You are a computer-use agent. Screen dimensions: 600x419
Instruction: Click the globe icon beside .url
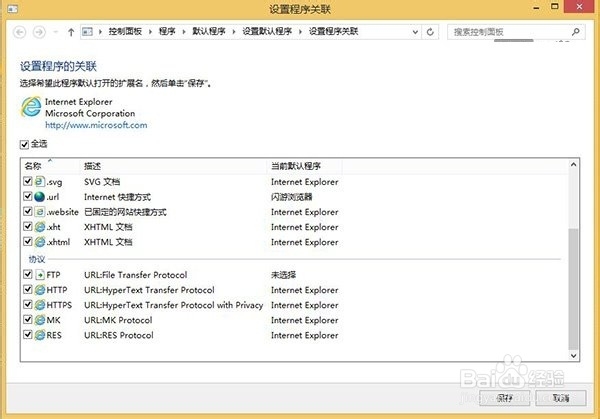click(x=39, y=197)
